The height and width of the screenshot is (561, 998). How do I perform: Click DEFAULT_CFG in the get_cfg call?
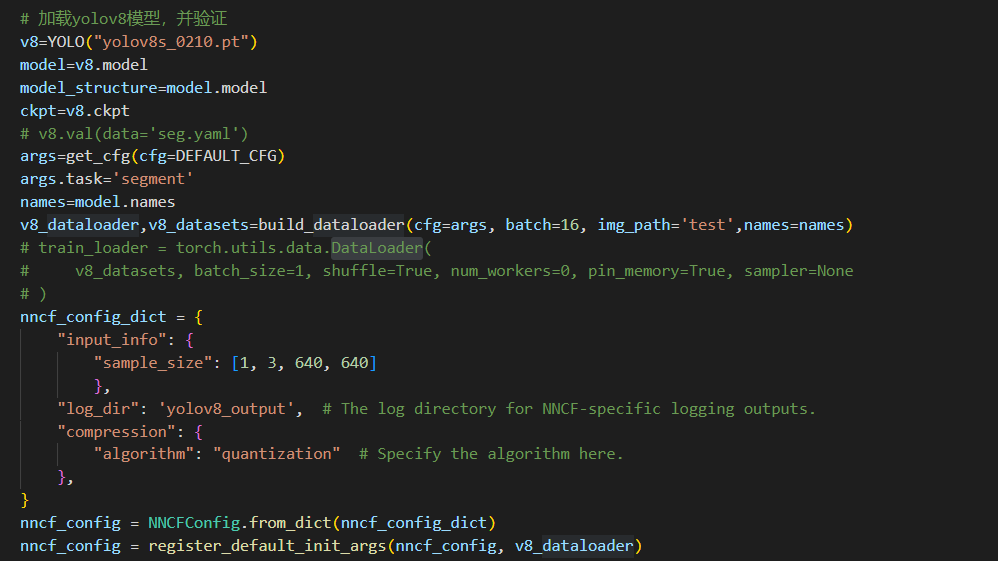[x=226, y=156]
